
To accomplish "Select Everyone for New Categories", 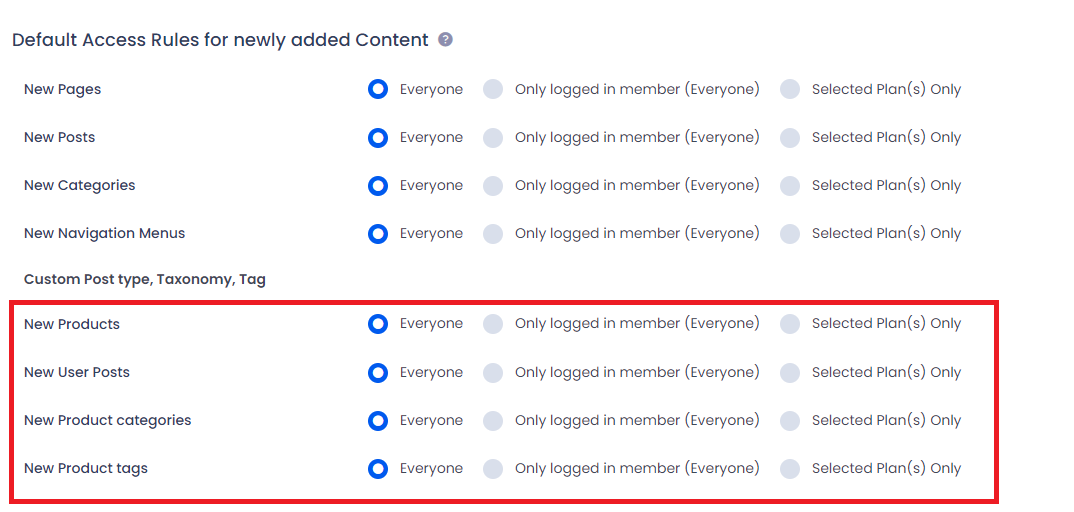I will click(378, 185).
